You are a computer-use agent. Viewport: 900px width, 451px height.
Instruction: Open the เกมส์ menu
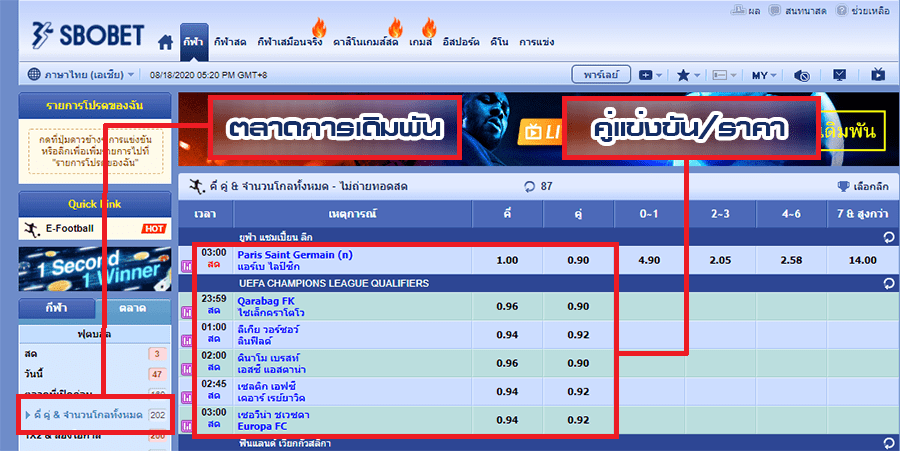[x=421, y=42]
